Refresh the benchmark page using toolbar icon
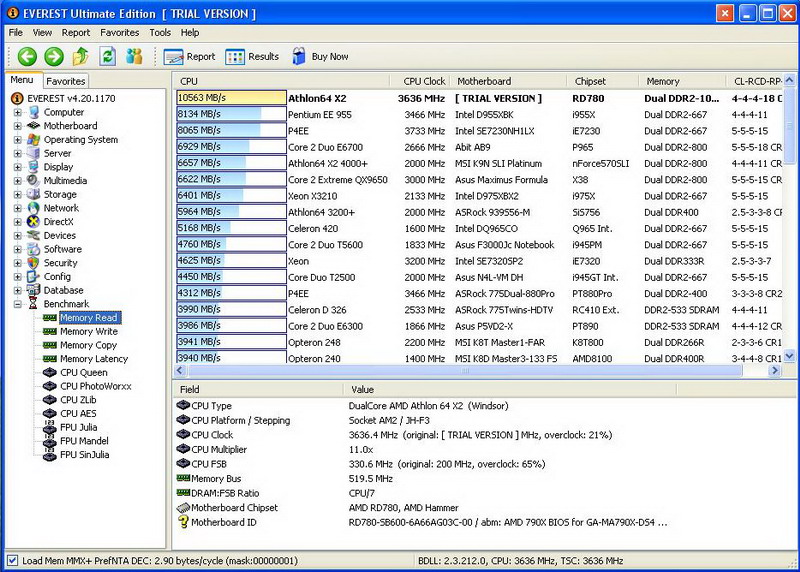 (x=107, y=57)
